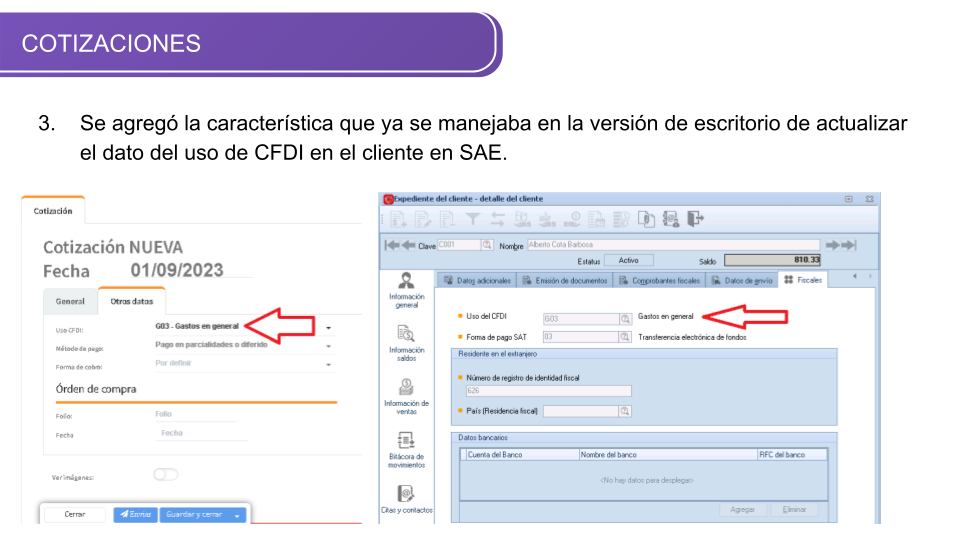Open the Comprobantes fiscales tab

coord(659,280)
